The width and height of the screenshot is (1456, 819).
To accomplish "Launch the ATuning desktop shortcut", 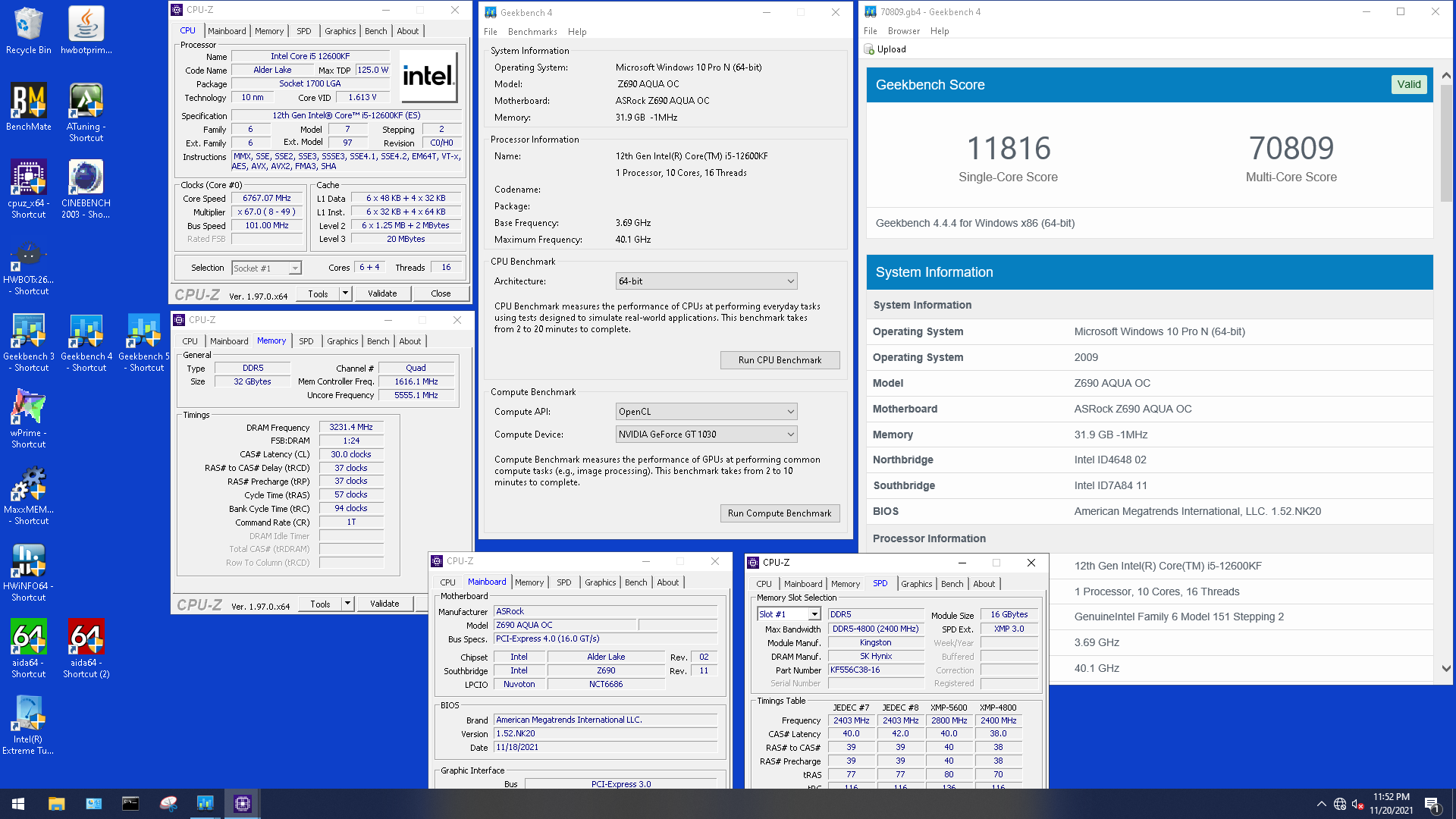I will click(x=86, y=112).
